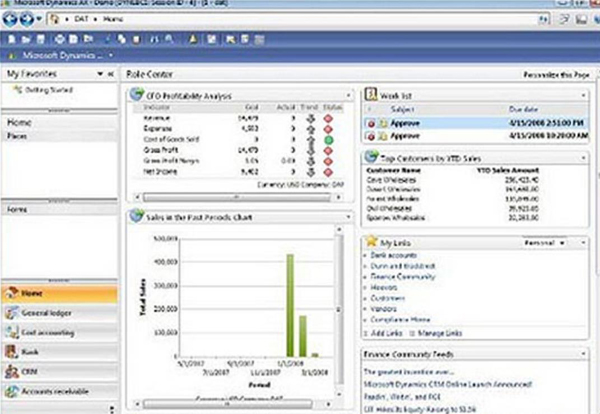Image resolution: width=600 pixels, height=414 pixels.
Task: Click the CRM module icon
Action: [11, 372]
